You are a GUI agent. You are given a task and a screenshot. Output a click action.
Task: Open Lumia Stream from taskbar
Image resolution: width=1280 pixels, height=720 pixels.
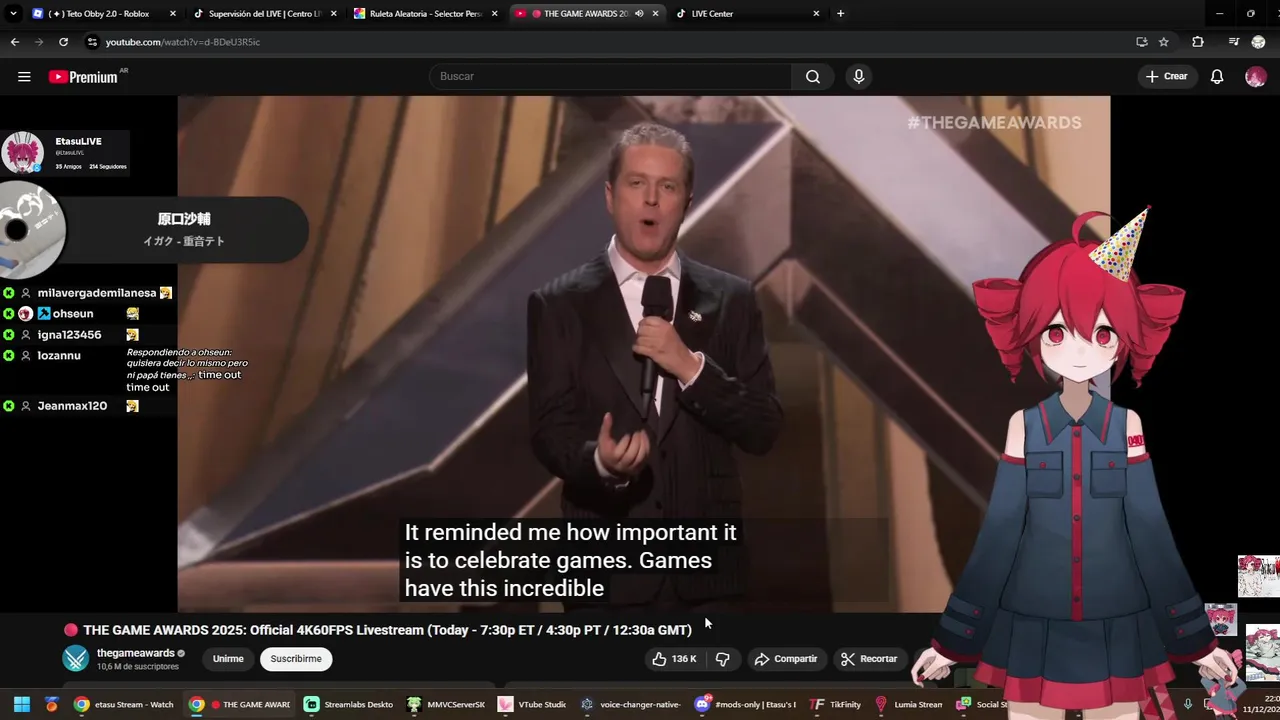point(908,704)
